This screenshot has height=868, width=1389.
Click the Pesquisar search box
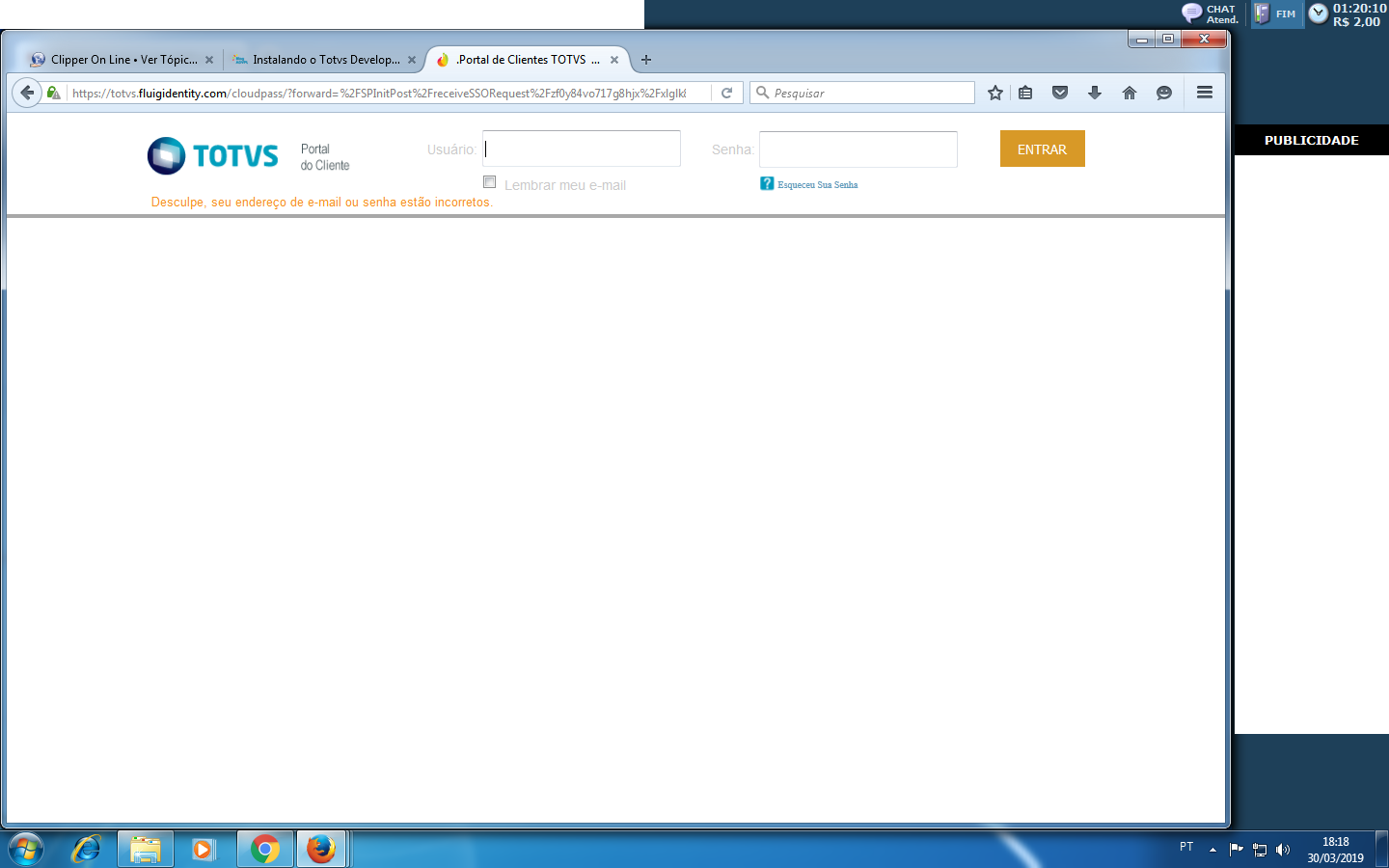pos(862,93)
